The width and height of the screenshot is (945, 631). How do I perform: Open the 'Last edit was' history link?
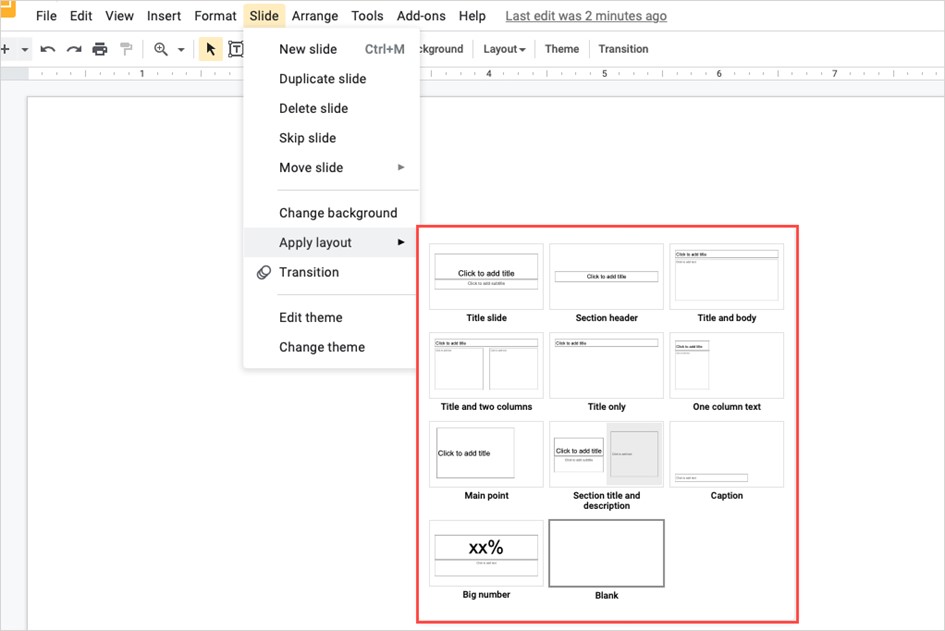pyautogui.click(x=586, y=16)
